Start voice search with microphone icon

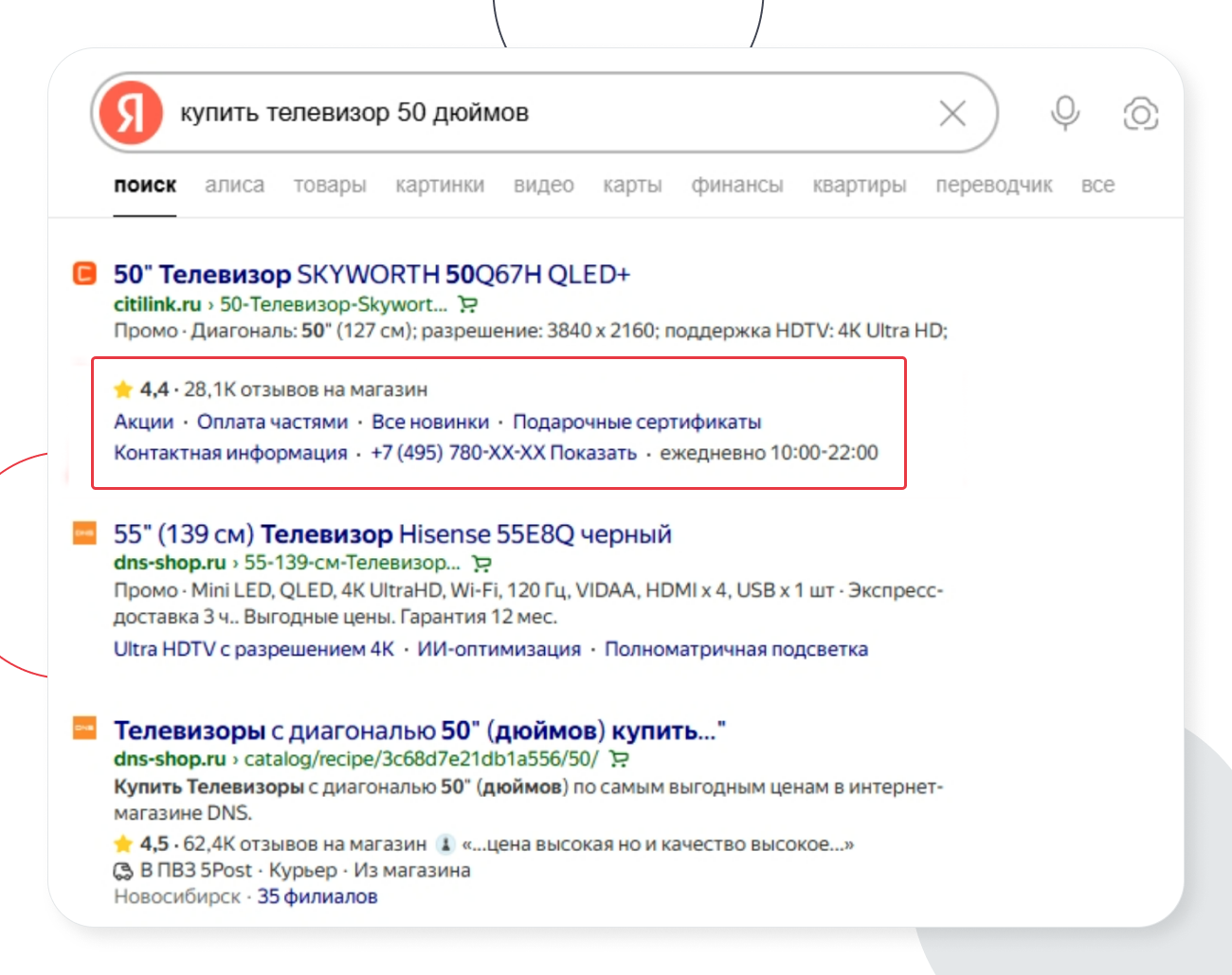[1064, 114]
